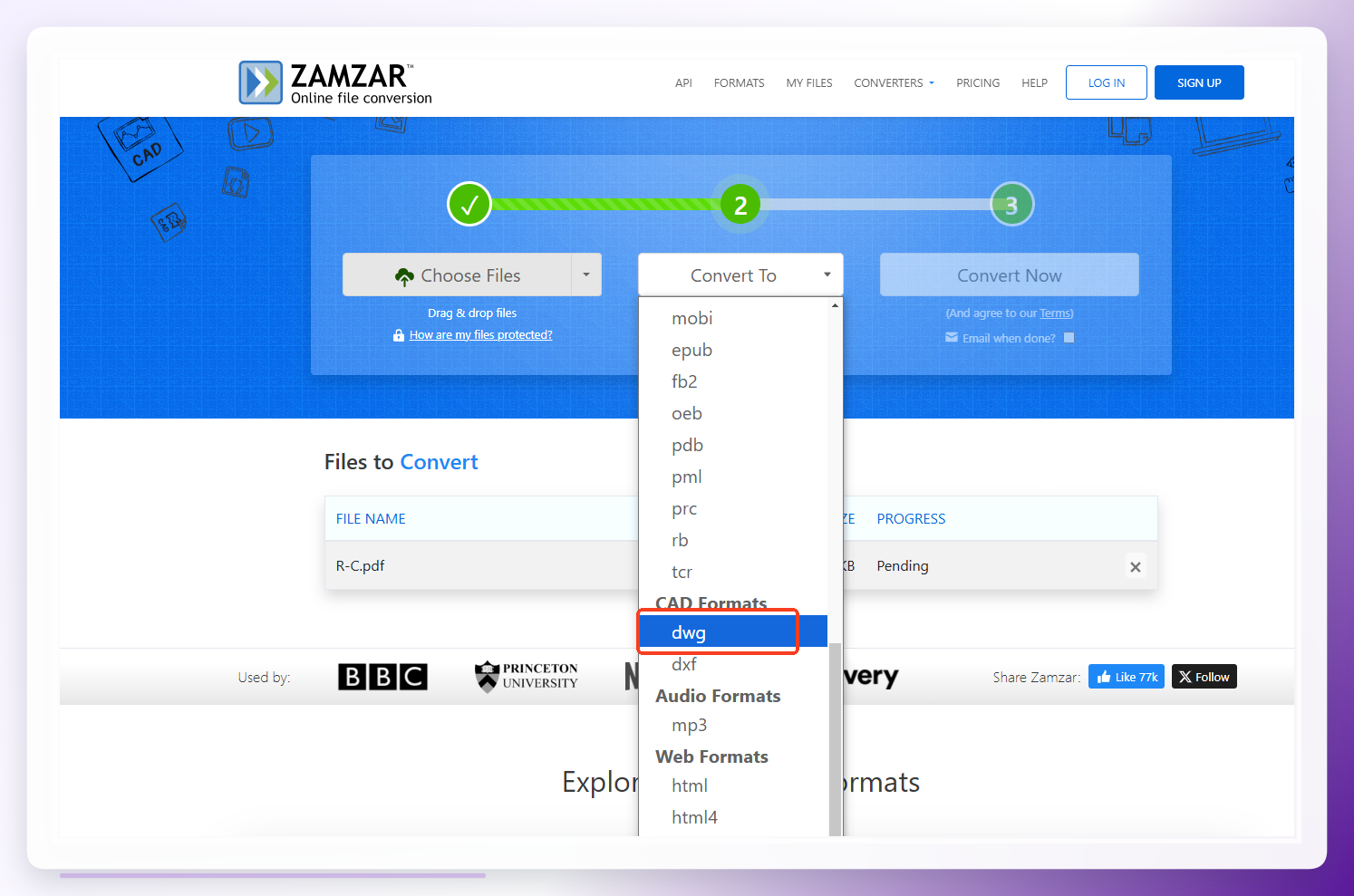The height and width of the screenshot is (896, 1354).
Task: Click the BBC logo
Action: [382, 677]
